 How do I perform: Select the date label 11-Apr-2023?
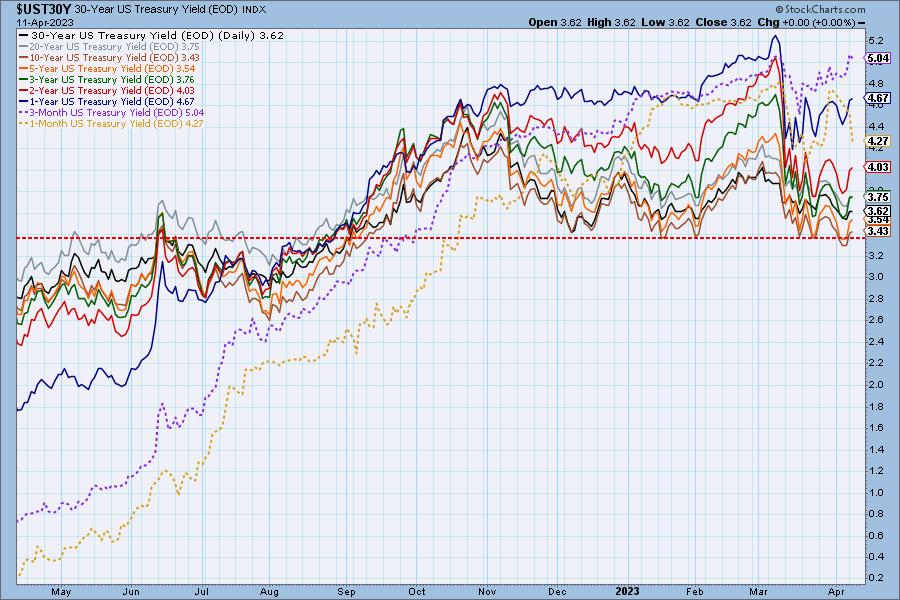pyautogui.click(x=45, y=22)
